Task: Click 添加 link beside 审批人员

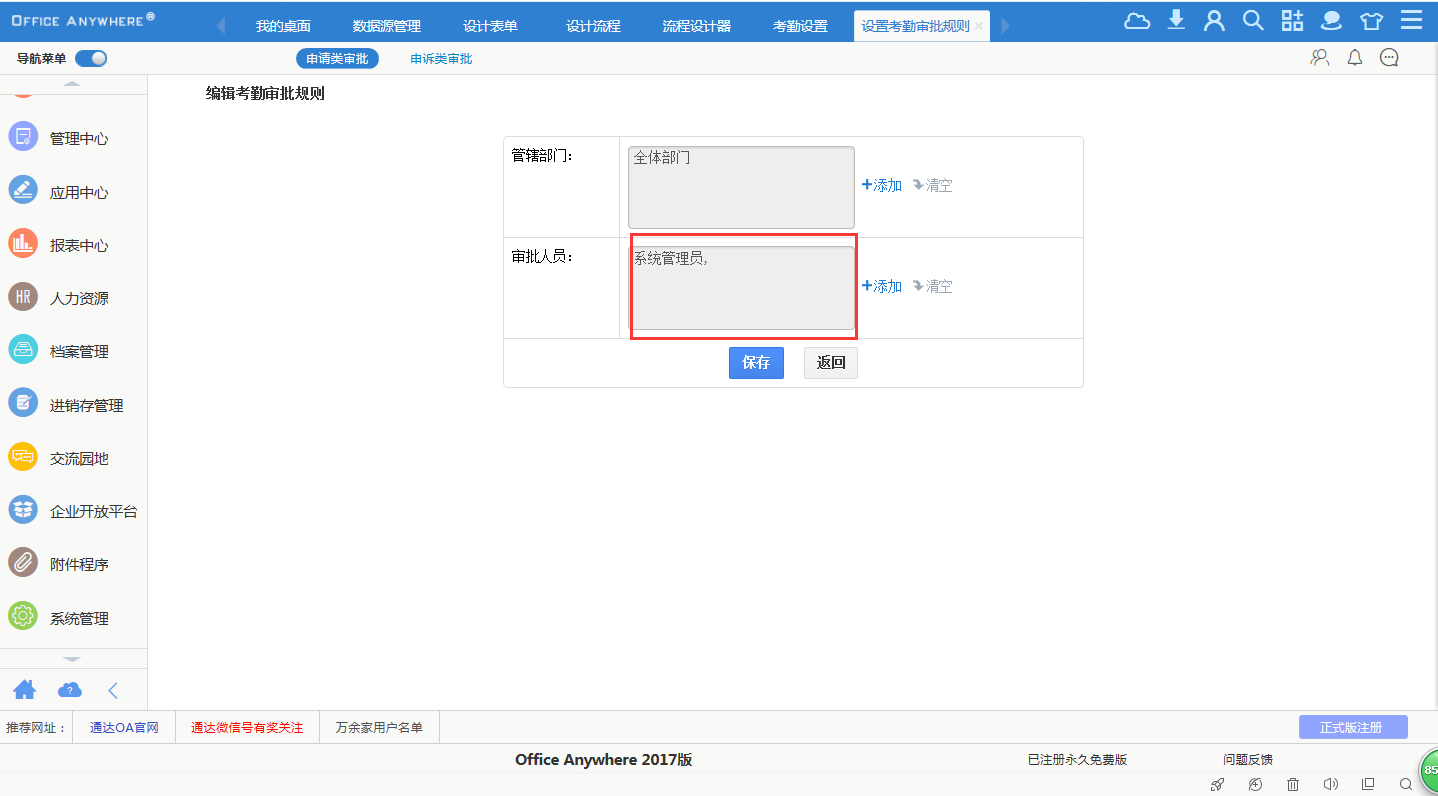Action: [x=882, y=286]
